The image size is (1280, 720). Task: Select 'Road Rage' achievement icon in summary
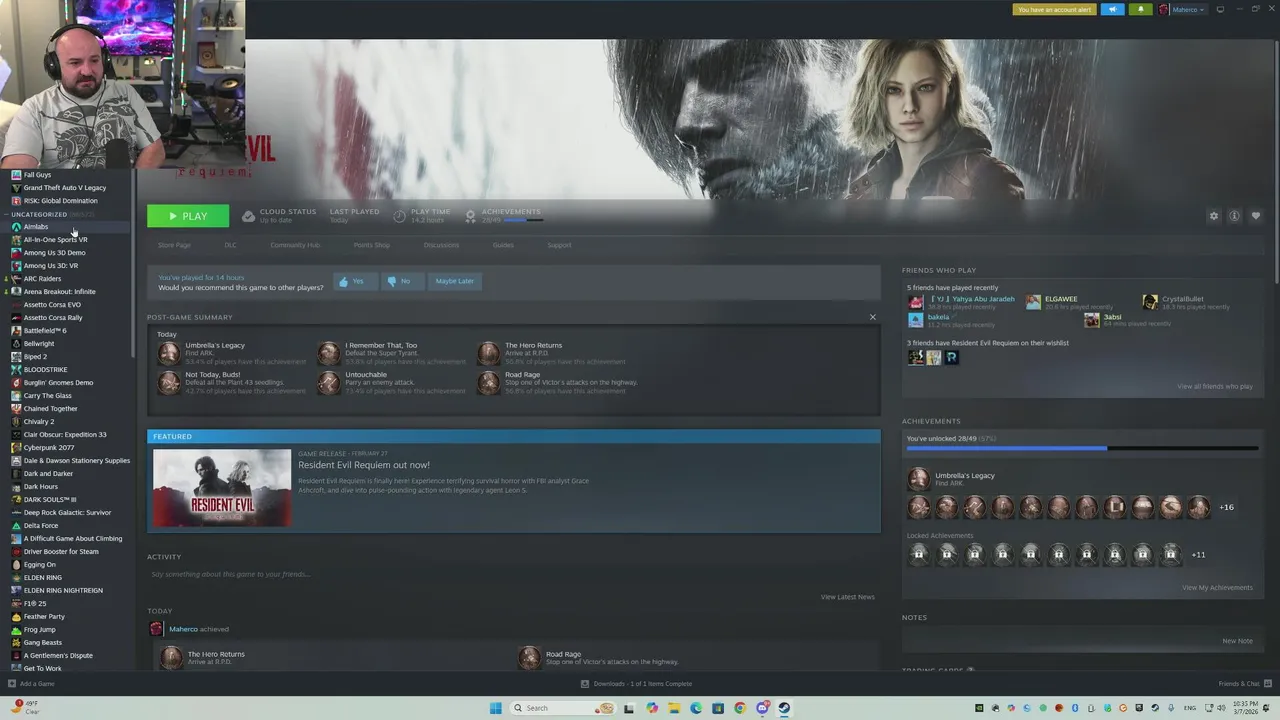489,382
